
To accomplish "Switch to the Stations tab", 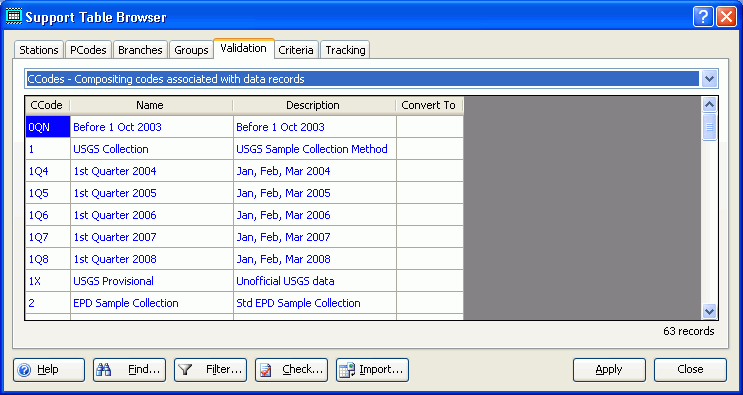I will 39,50.
